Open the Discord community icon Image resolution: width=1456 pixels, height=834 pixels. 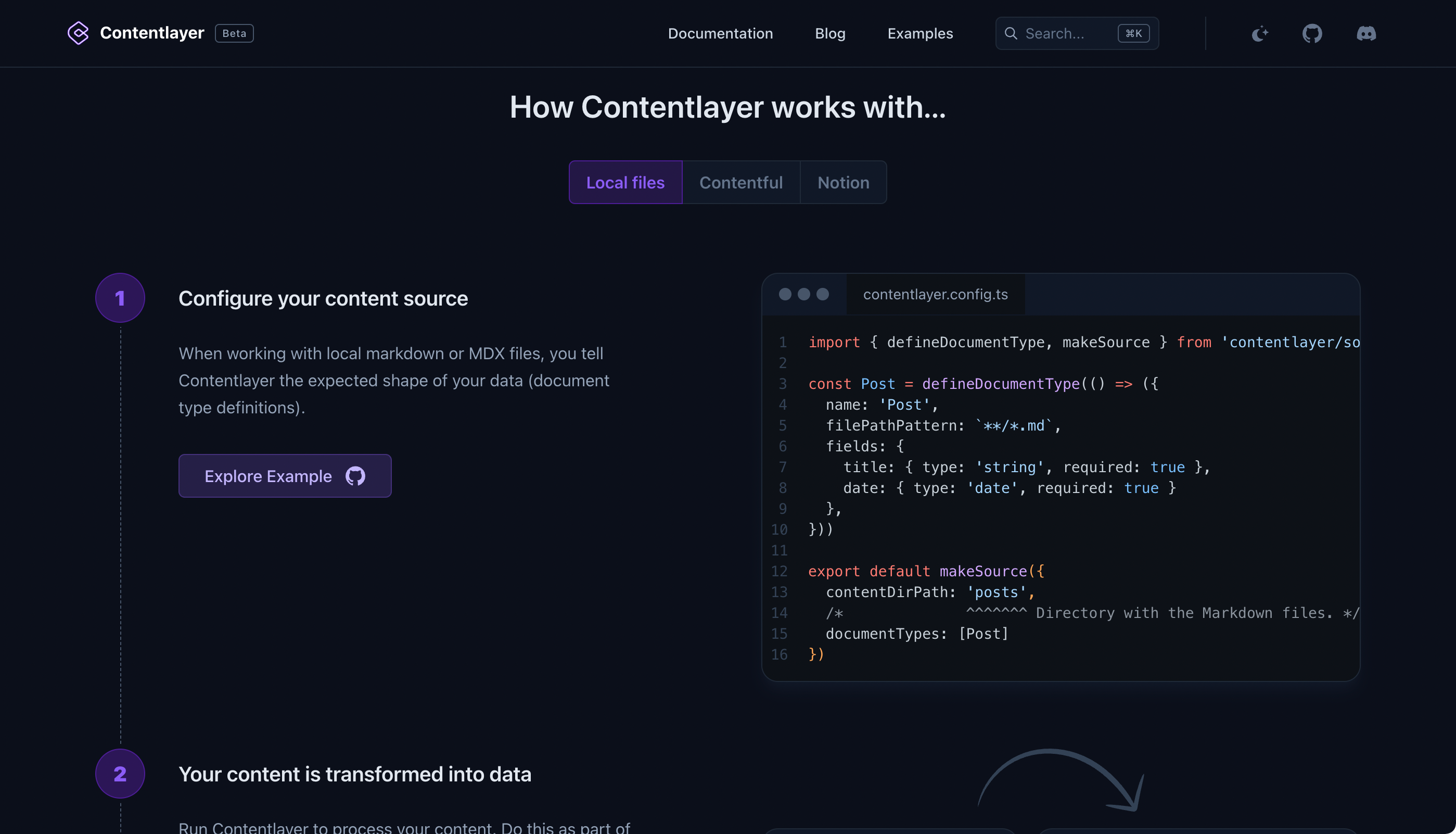point(1366,33)
